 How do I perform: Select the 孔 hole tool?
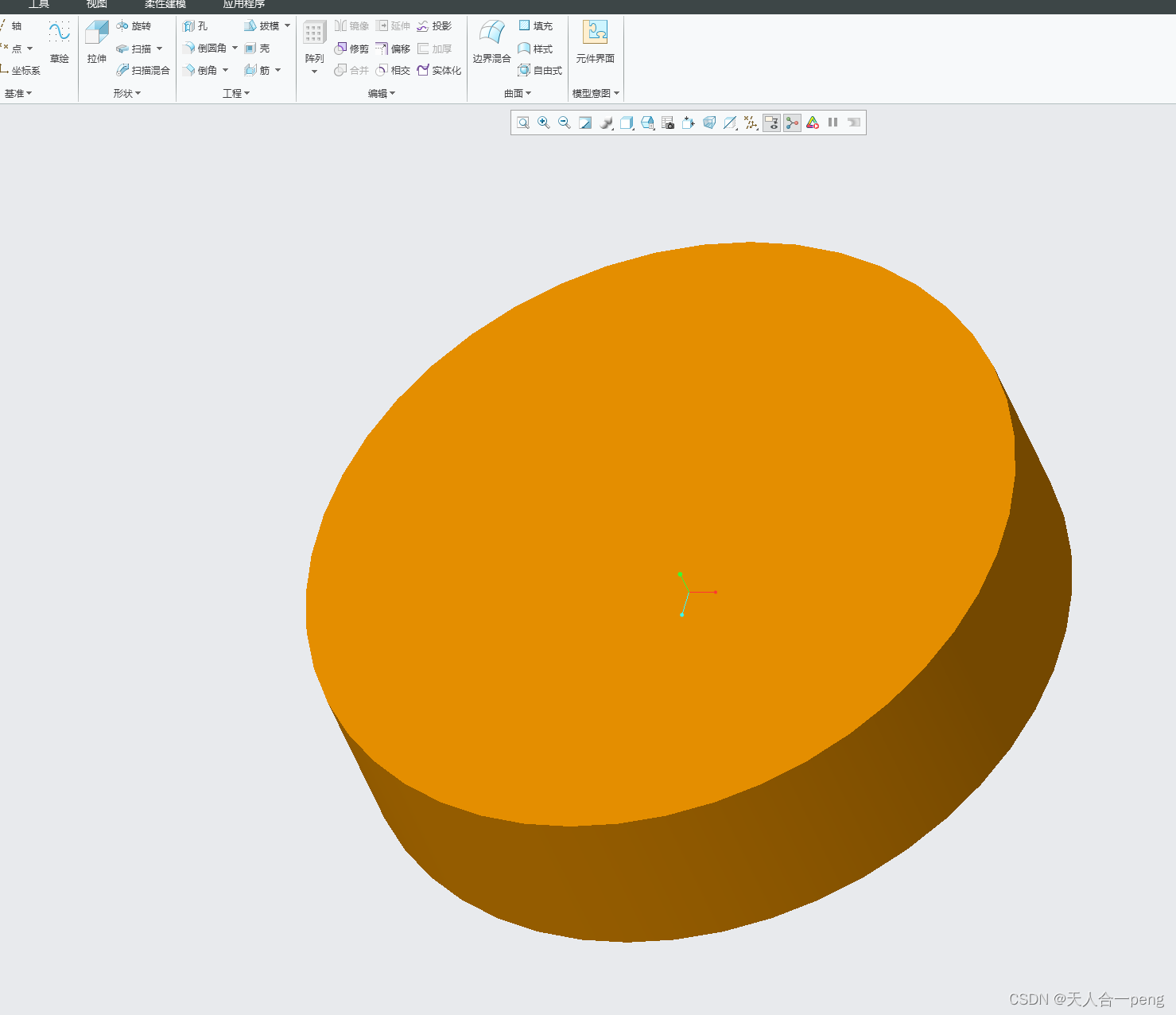click(195, 26)
